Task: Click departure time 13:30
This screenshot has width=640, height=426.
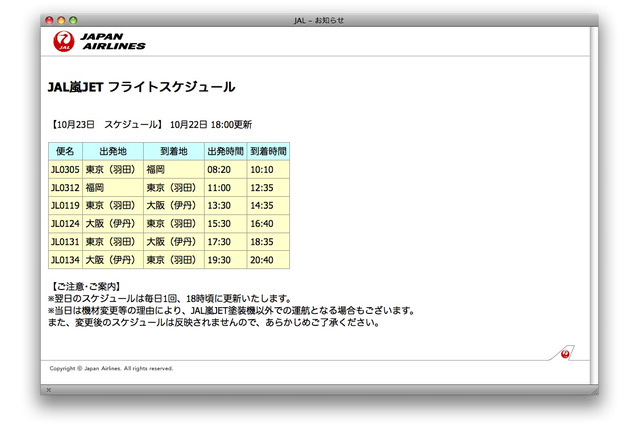Action: point(219,206)
